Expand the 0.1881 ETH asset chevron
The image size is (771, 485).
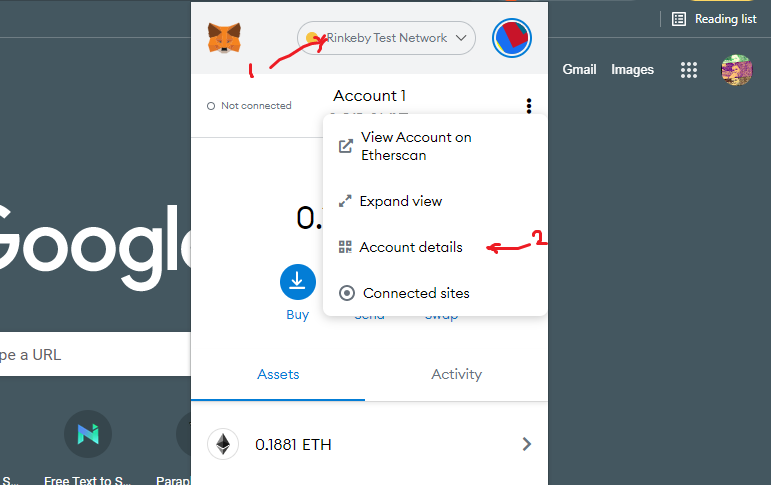527,444
